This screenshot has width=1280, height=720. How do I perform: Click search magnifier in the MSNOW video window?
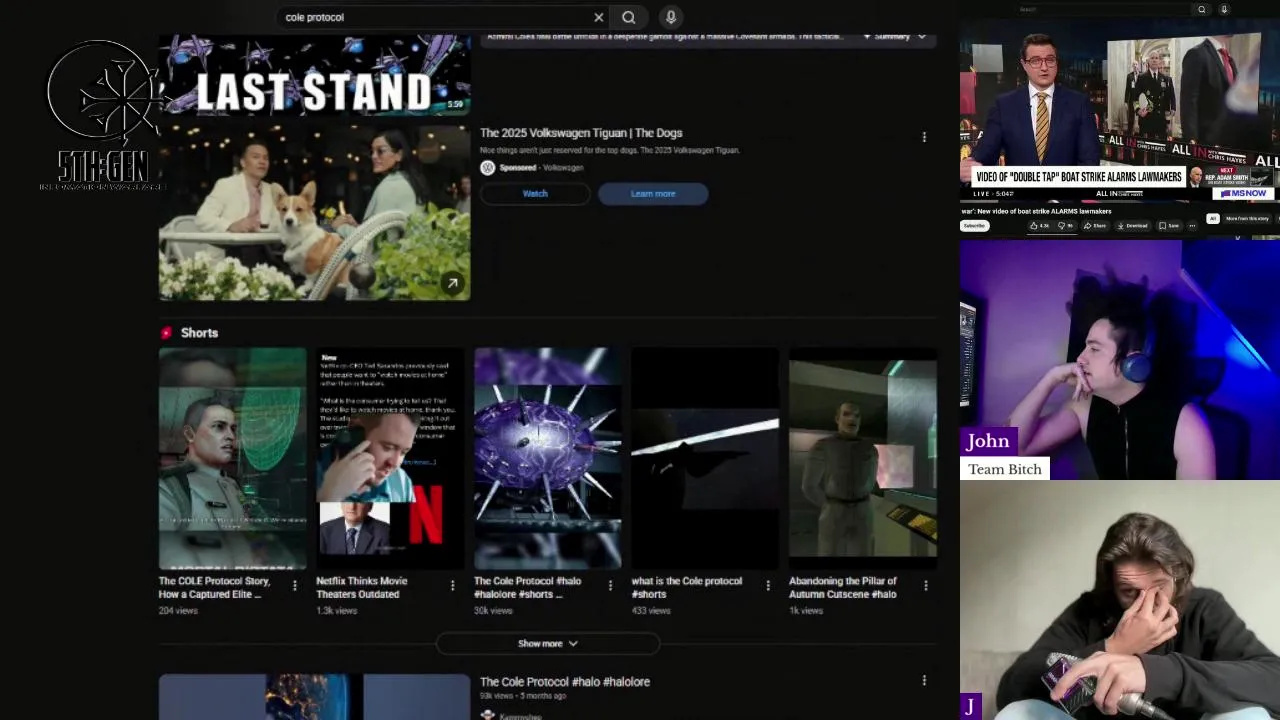(x=1202, y=10)
